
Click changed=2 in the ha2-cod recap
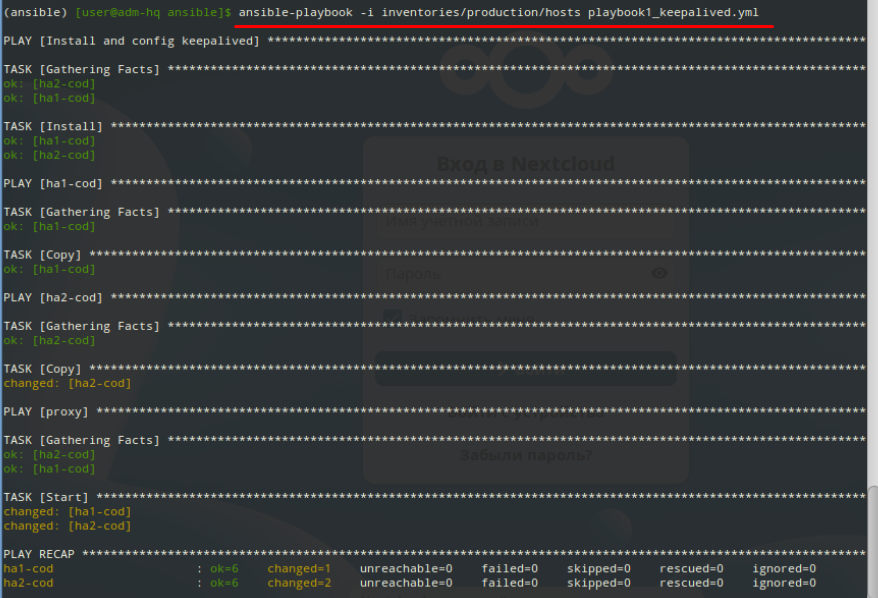click(x=298, y=583)
